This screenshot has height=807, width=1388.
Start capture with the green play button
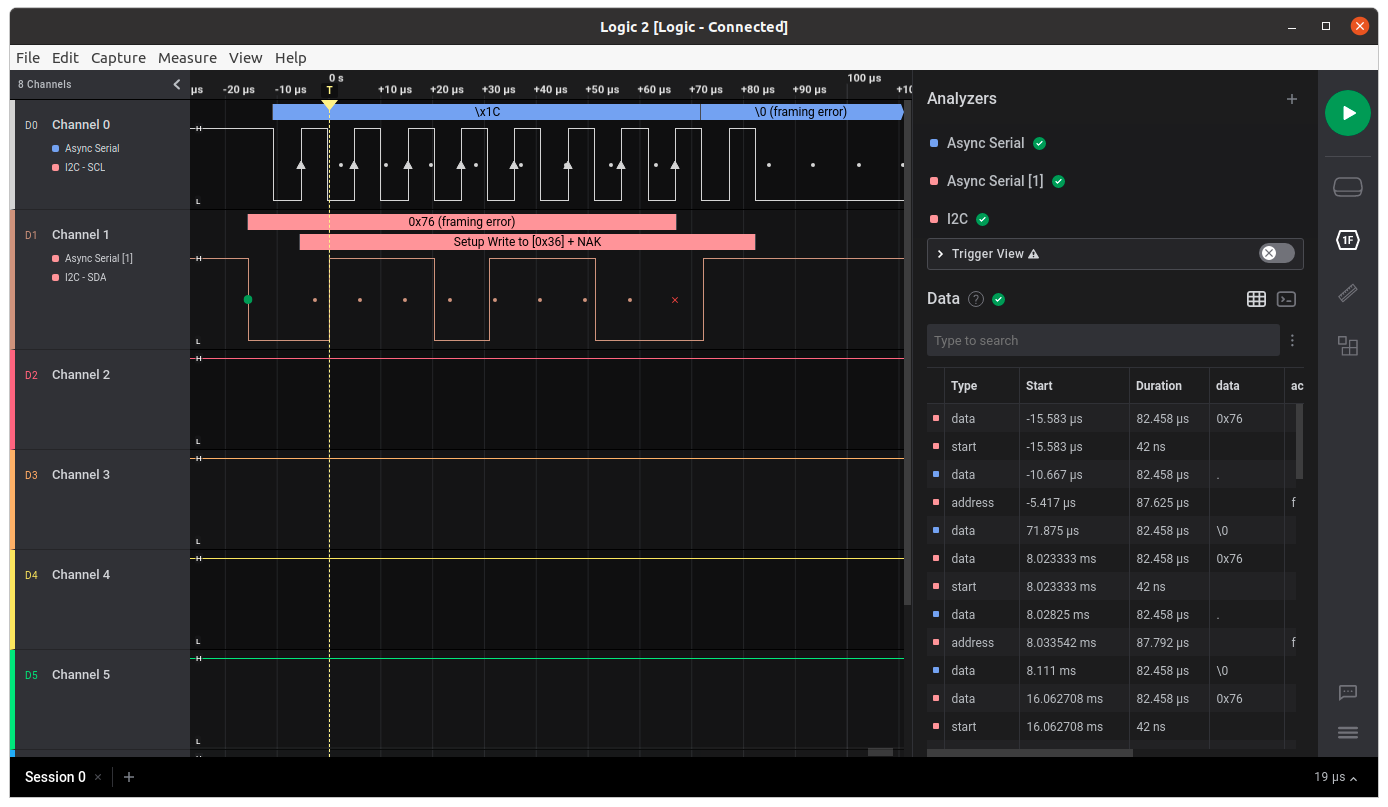[1348, 113]
